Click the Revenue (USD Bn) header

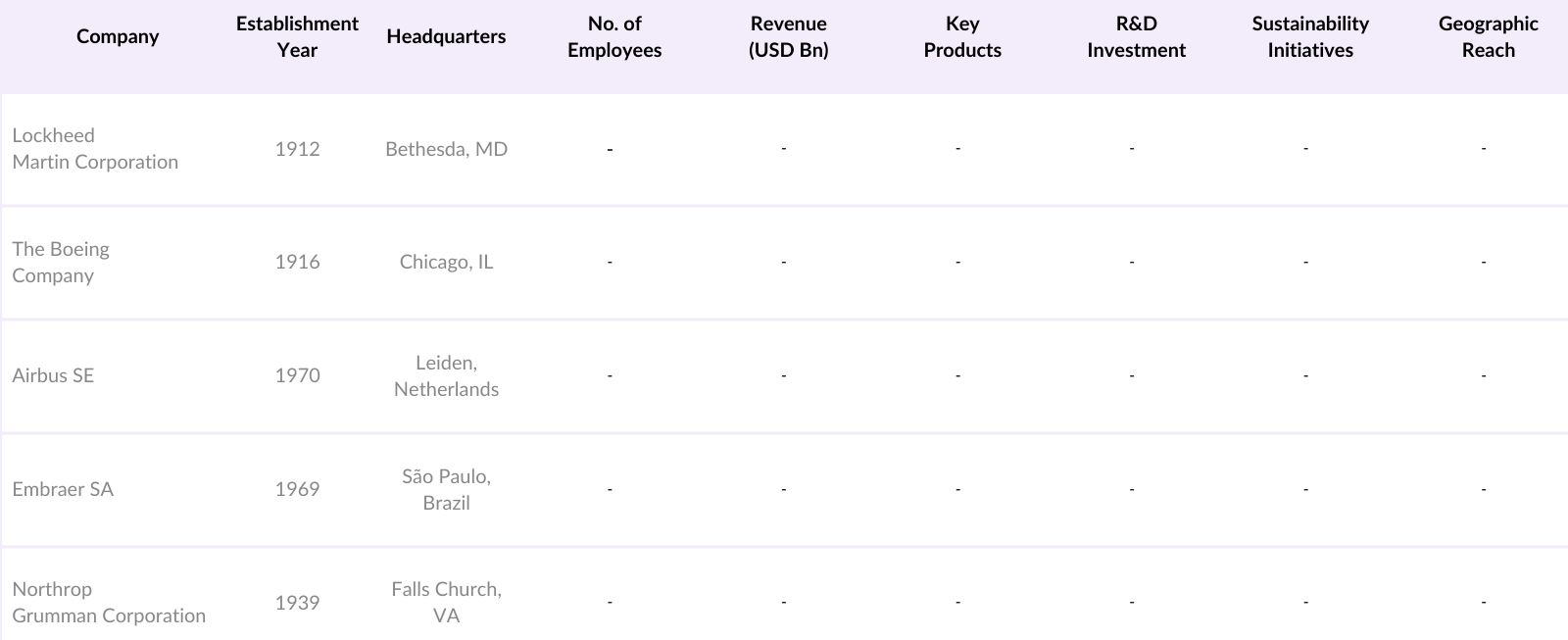click(788, 37)
